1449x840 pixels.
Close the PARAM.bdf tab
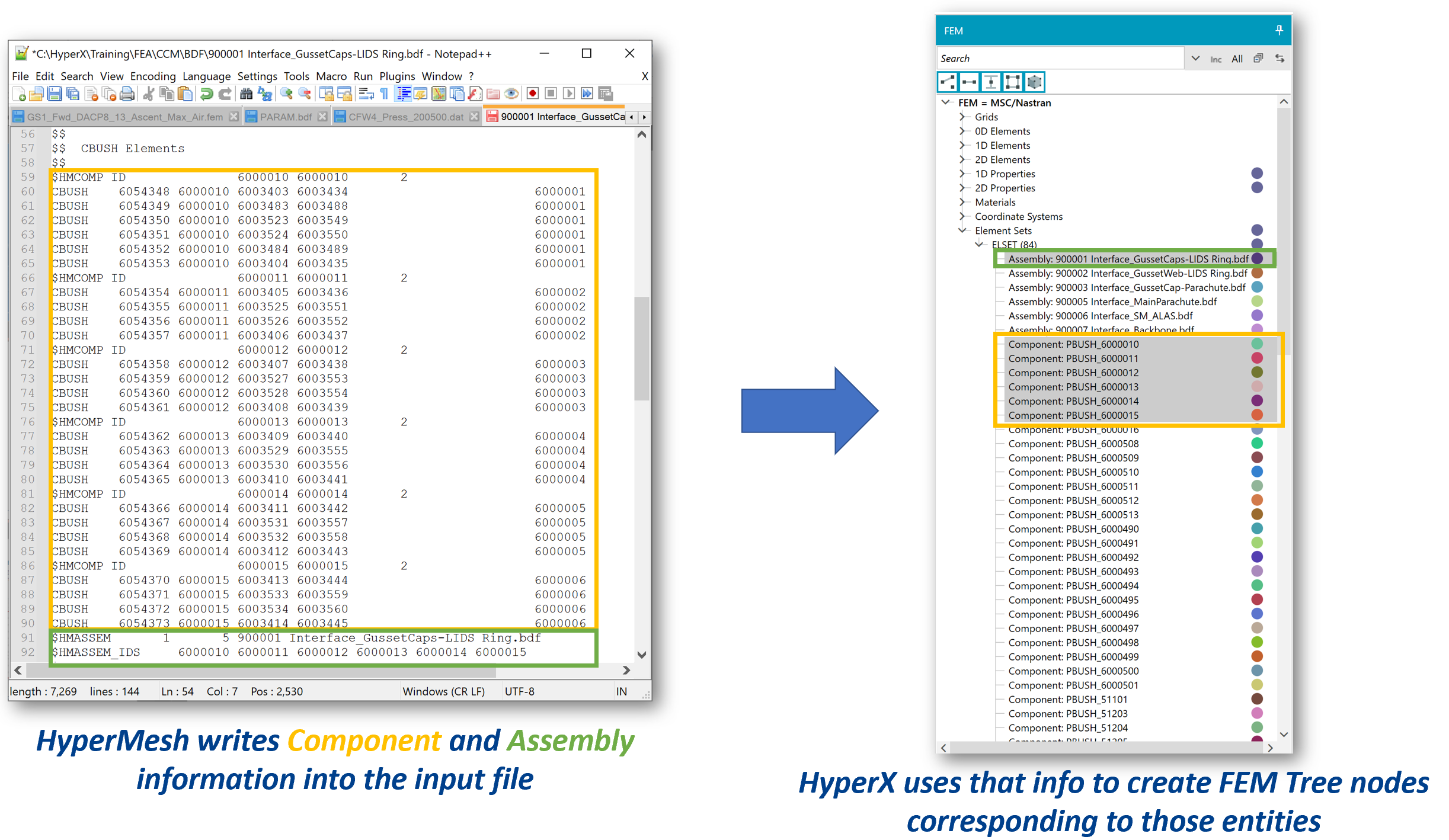322,117
